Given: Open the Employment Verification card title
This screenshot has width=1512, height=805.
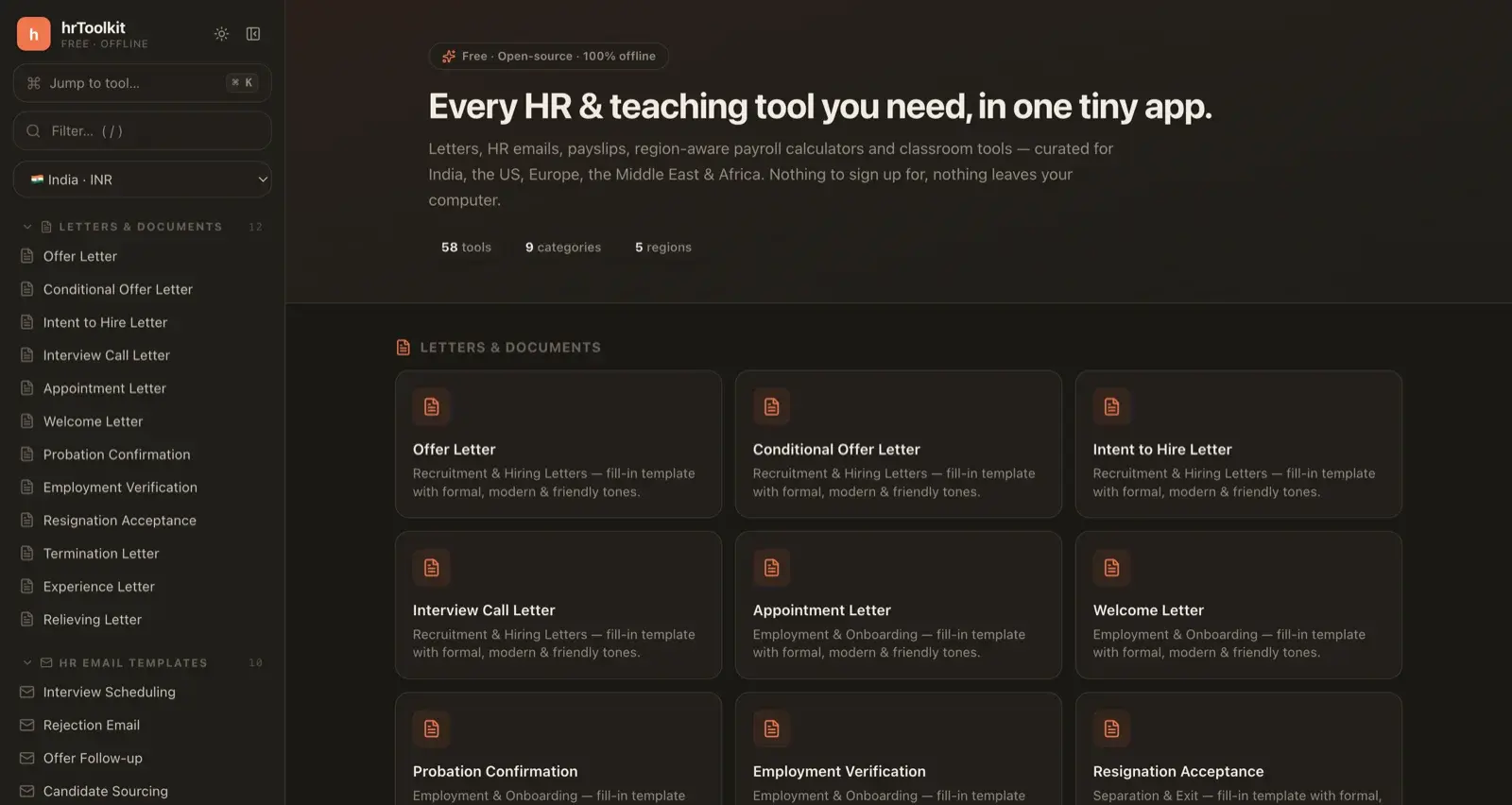Looking at the screenshot, I should (x=839, y=772).
